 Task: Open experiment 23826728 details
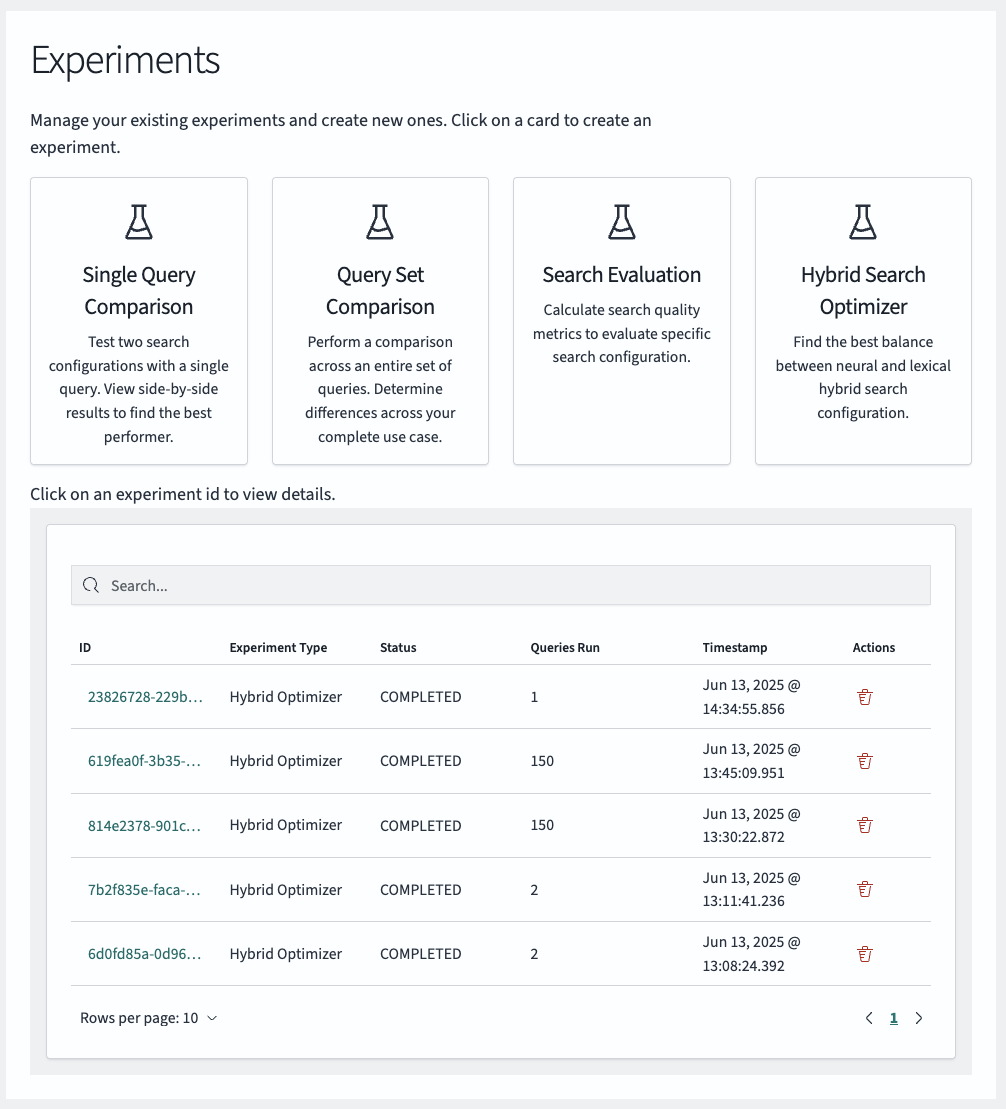[143, 697]
